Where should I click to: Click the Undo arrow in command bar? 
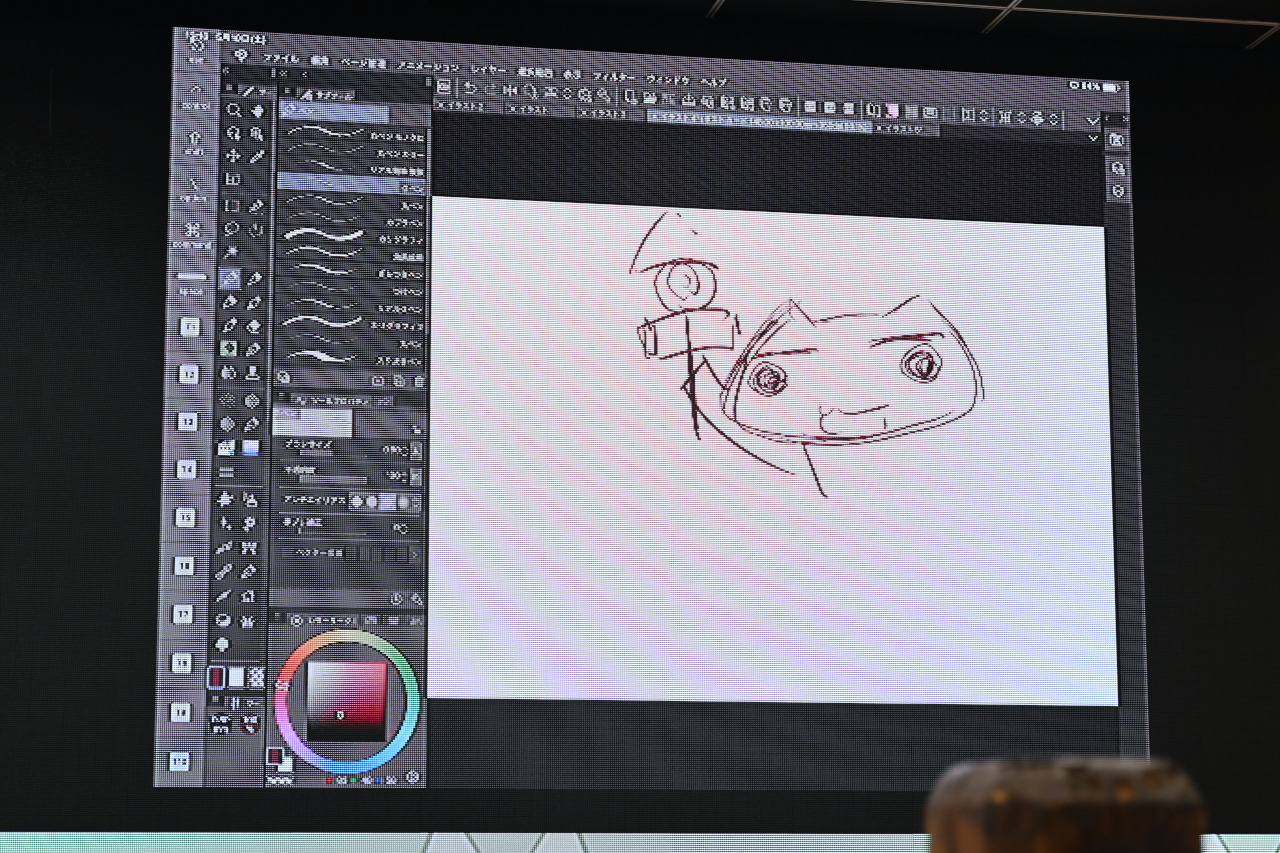pyautogui.click(x=469, y=92)
